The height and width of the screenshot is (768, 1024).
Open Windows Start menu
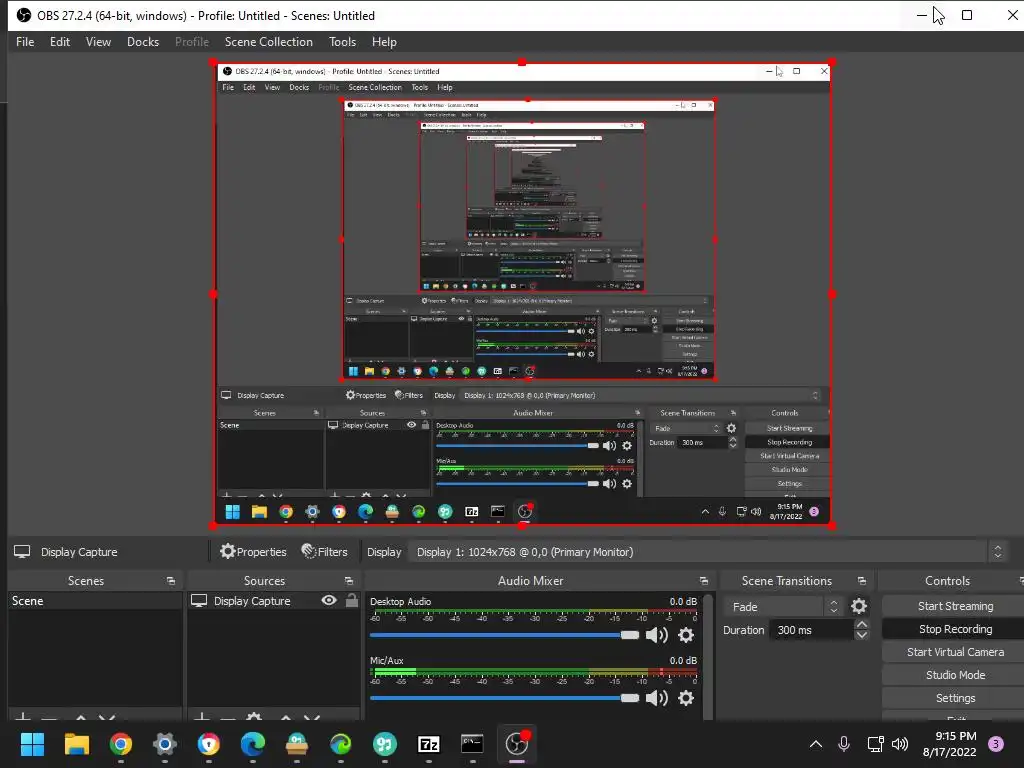pos(32,744)
